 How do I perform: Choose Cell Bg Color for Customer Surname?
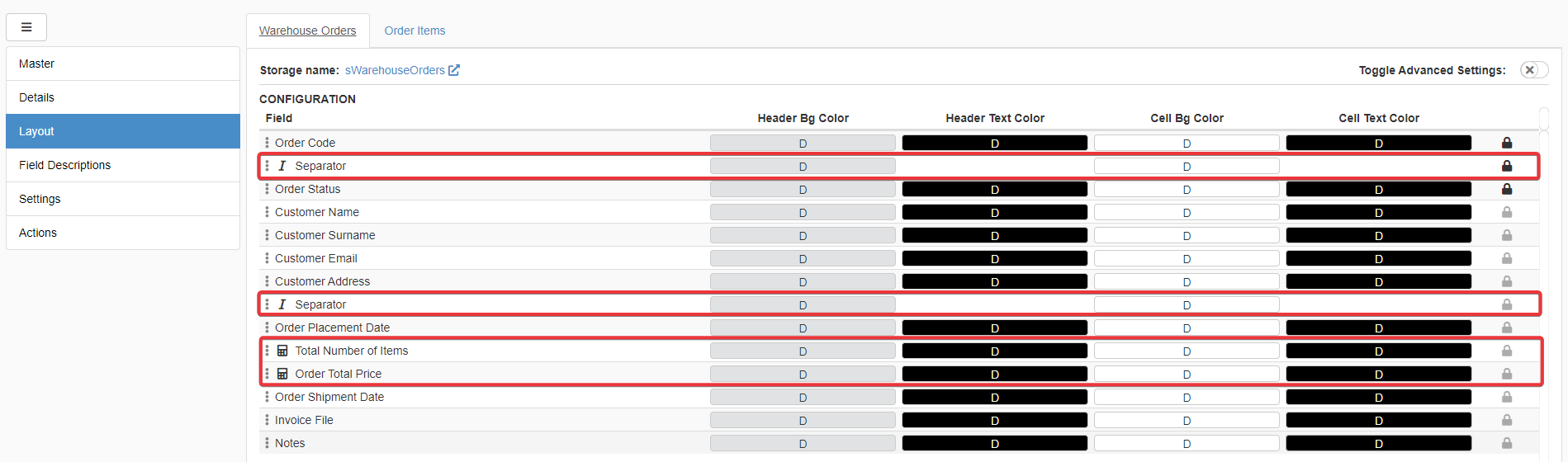coord(1187,235)
